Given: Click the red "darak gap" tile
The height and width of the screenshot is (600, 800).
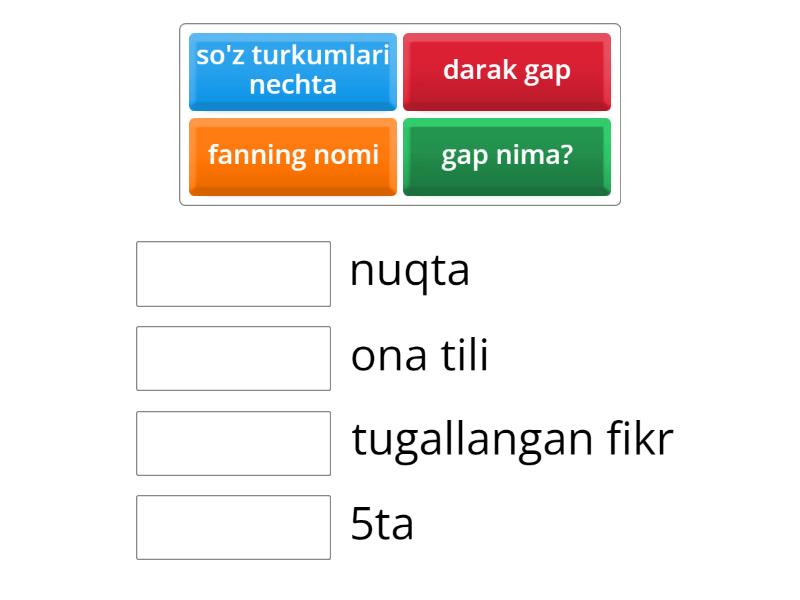Looking at the screenshot, I should click(507, 71).
